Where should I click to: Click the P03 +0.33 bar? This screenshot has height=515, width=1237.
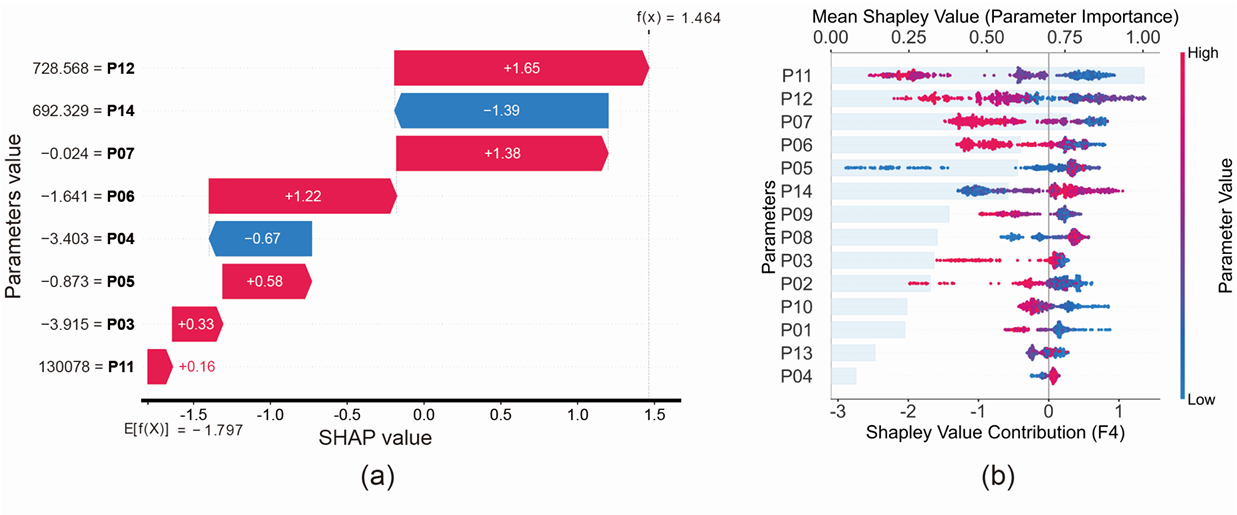[196, 324]
